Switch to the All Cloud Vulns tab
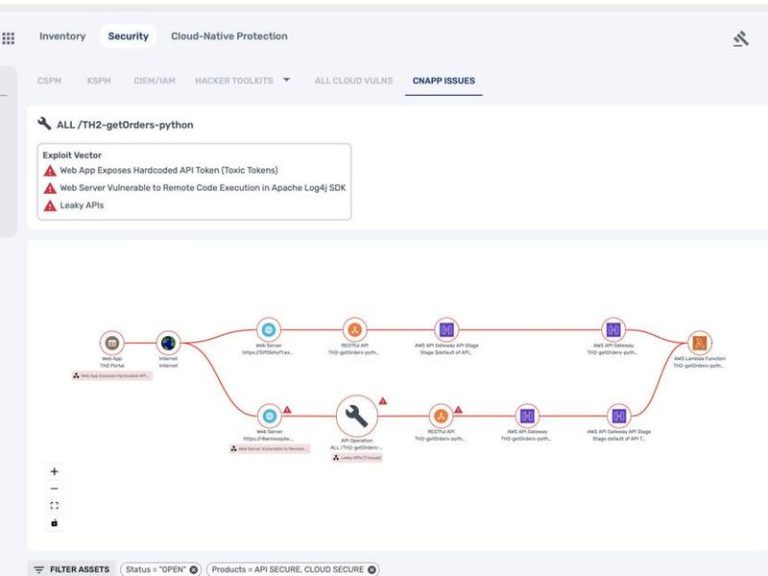The image size is (768, 576). pyautogui.click(x=354, y=81)
